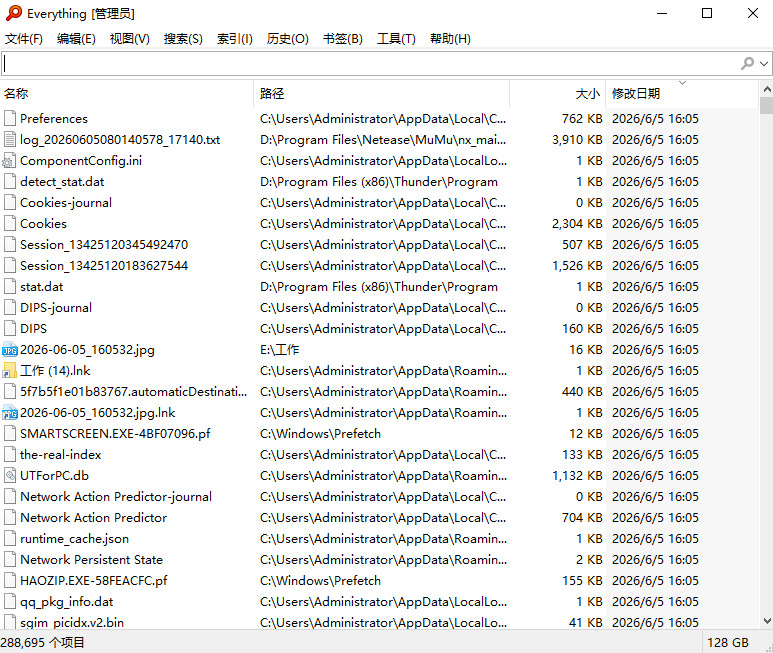Click the file icon of Preferences
The width and height of the screenshot is (773, 653).
click(x=10, y=118)
